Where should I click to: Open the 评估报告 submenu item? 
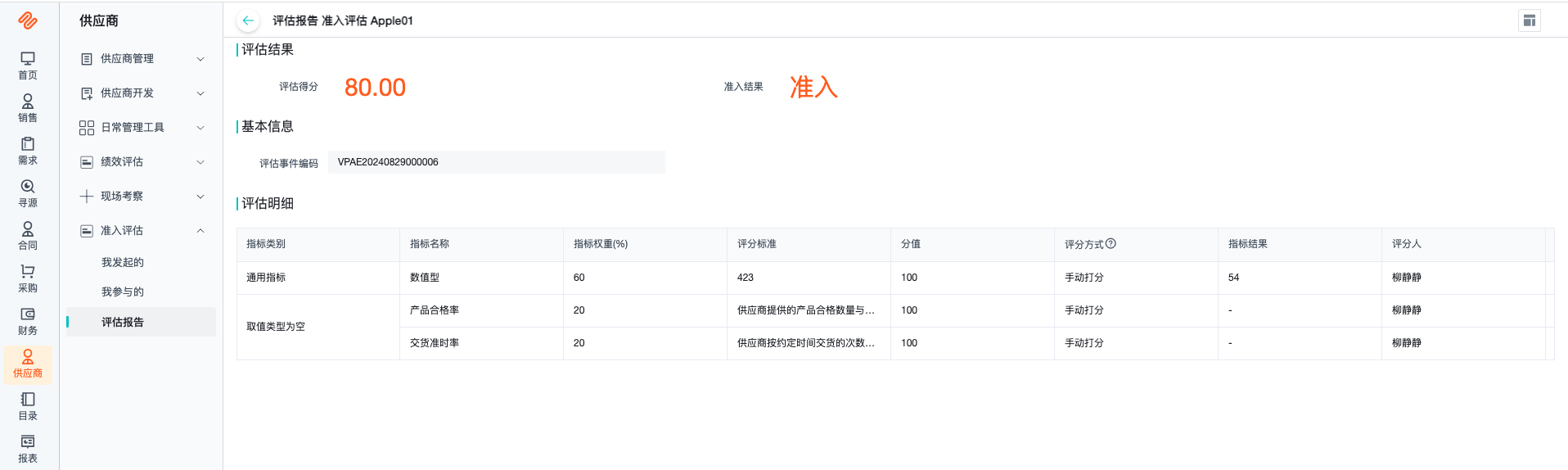tap(123, 322)
